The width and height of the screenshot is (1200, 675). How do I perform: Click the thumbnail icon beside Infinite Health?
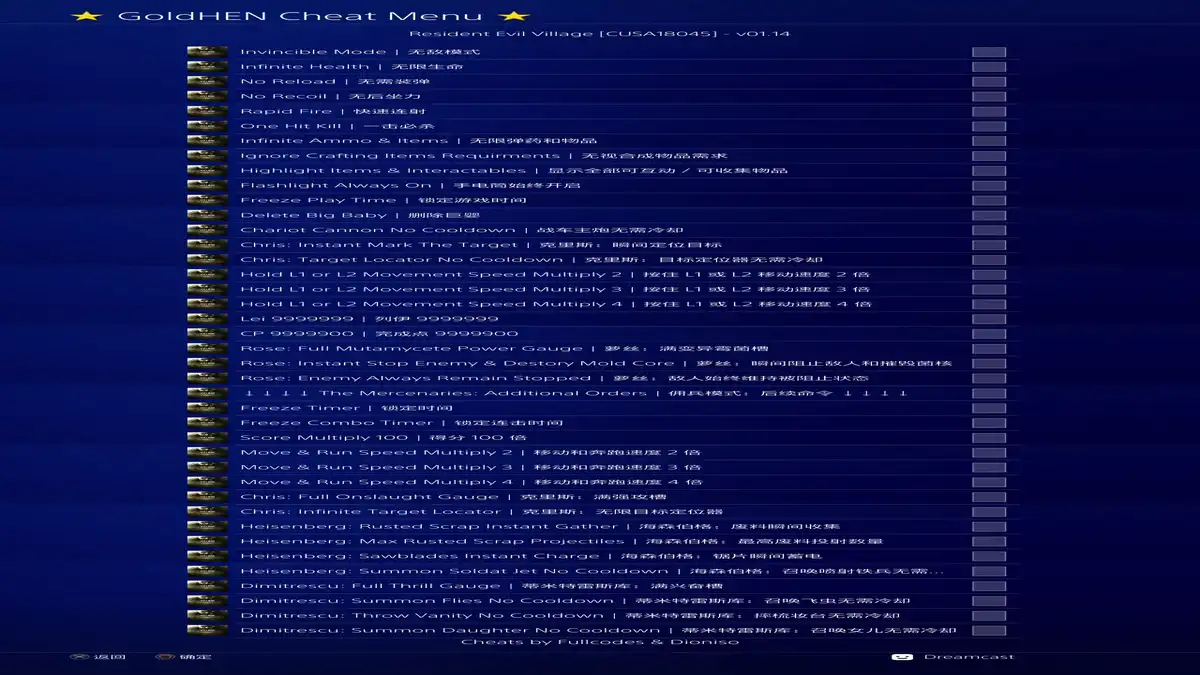[207, 67]
